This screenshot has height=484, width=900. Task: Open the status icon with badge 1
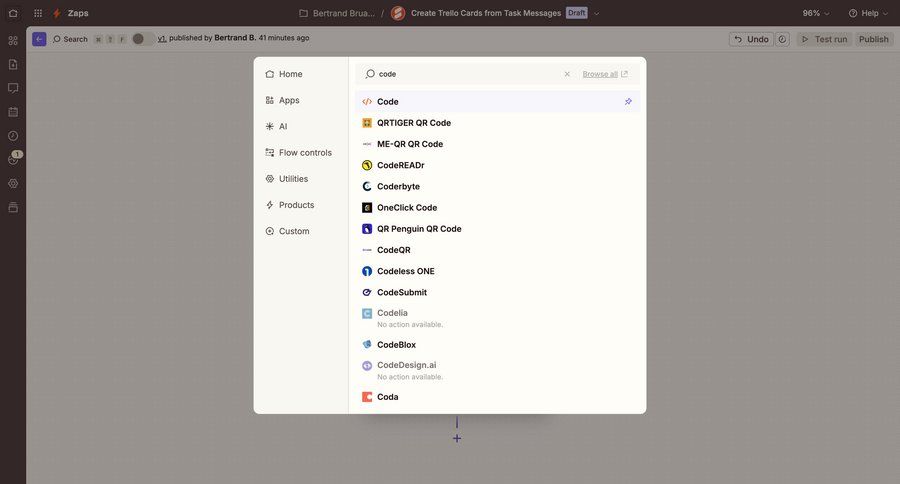click(x=14, y=158)
